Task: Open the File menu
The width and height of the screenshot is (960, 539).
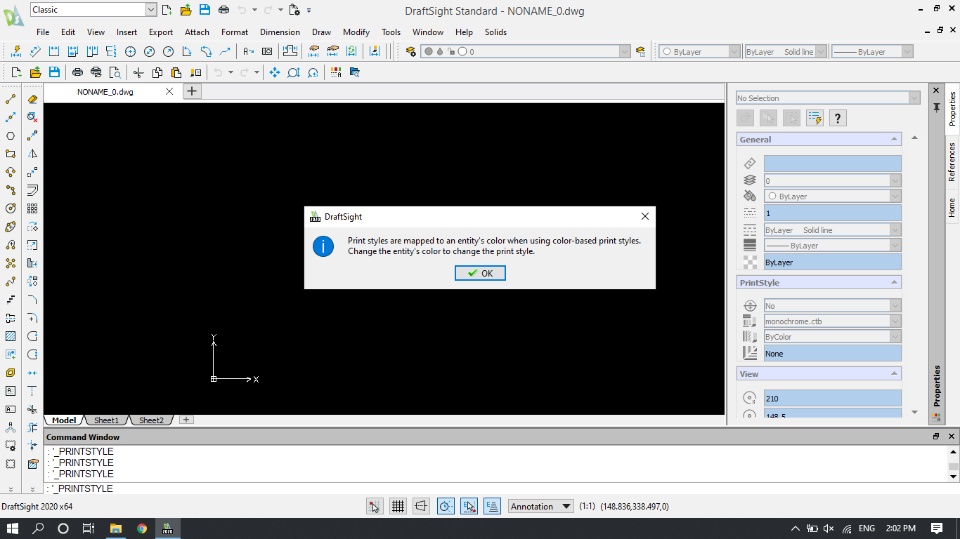Action: [x=43, y=32]
